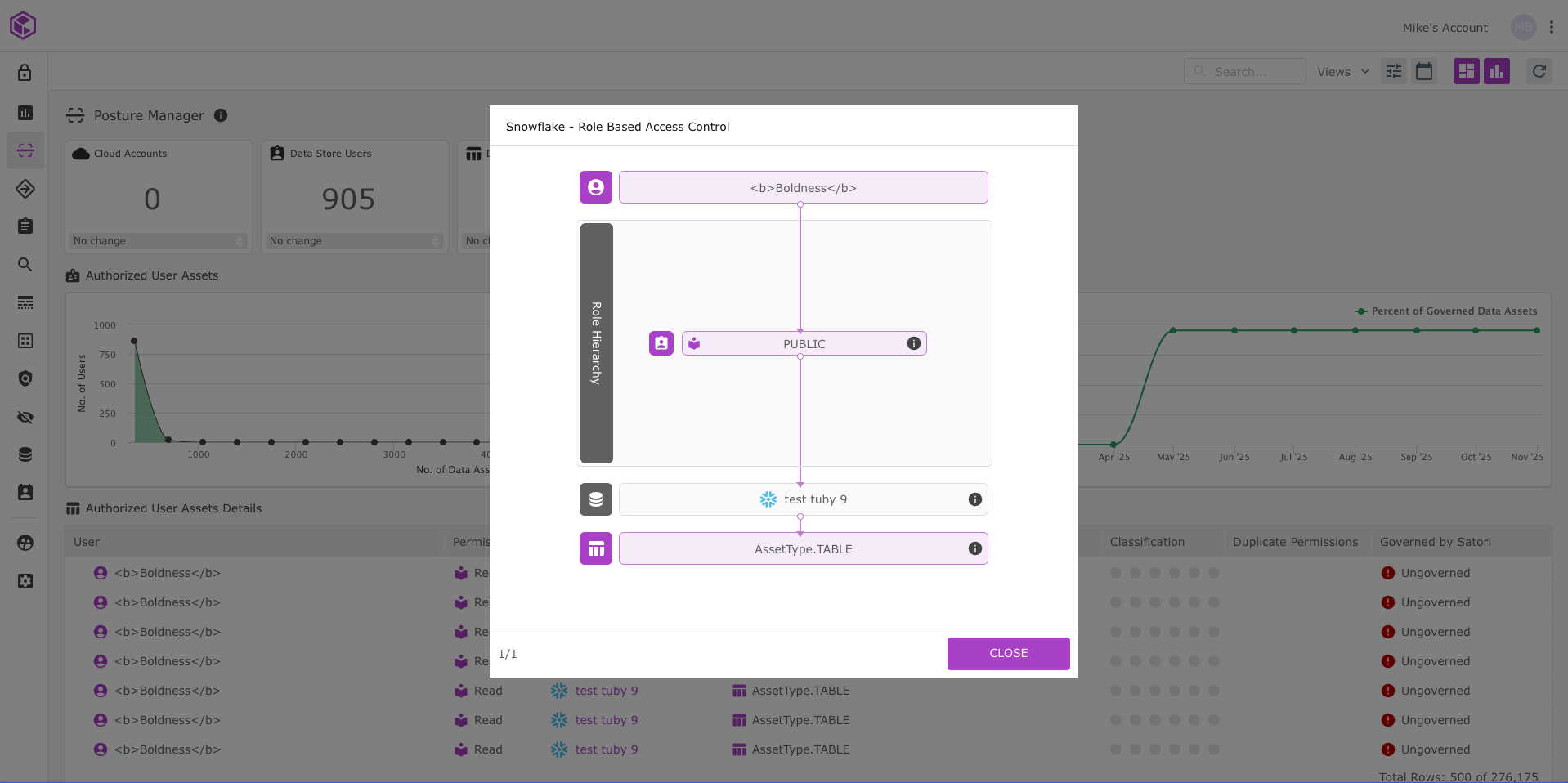Click the Search input field
Screen dimensions: 1568x783
tap(1251, 72)
